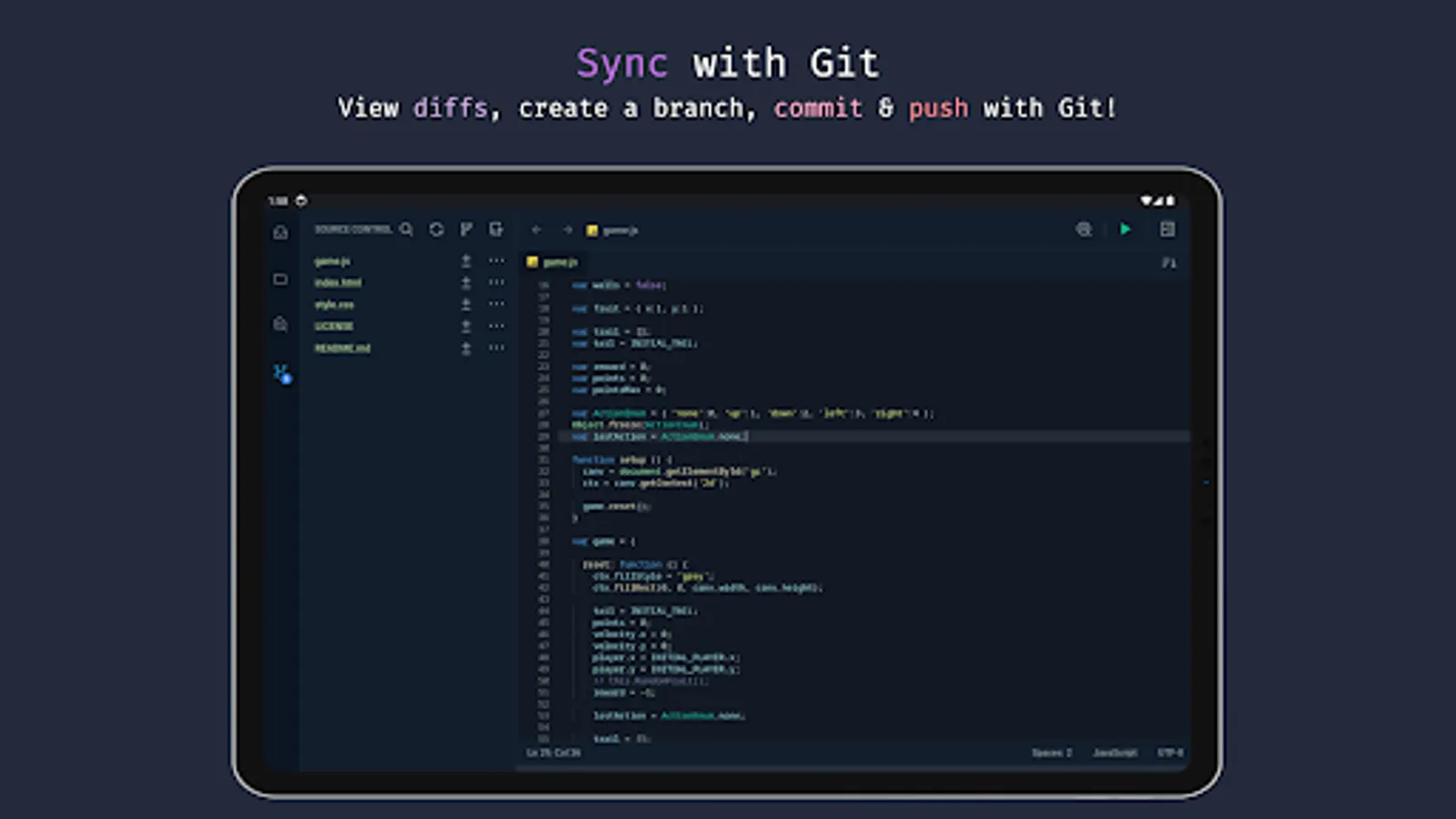Screen dimensions: 1456x819
Task: Open more actions menu for style.css
Action: [x=496, y=304]
